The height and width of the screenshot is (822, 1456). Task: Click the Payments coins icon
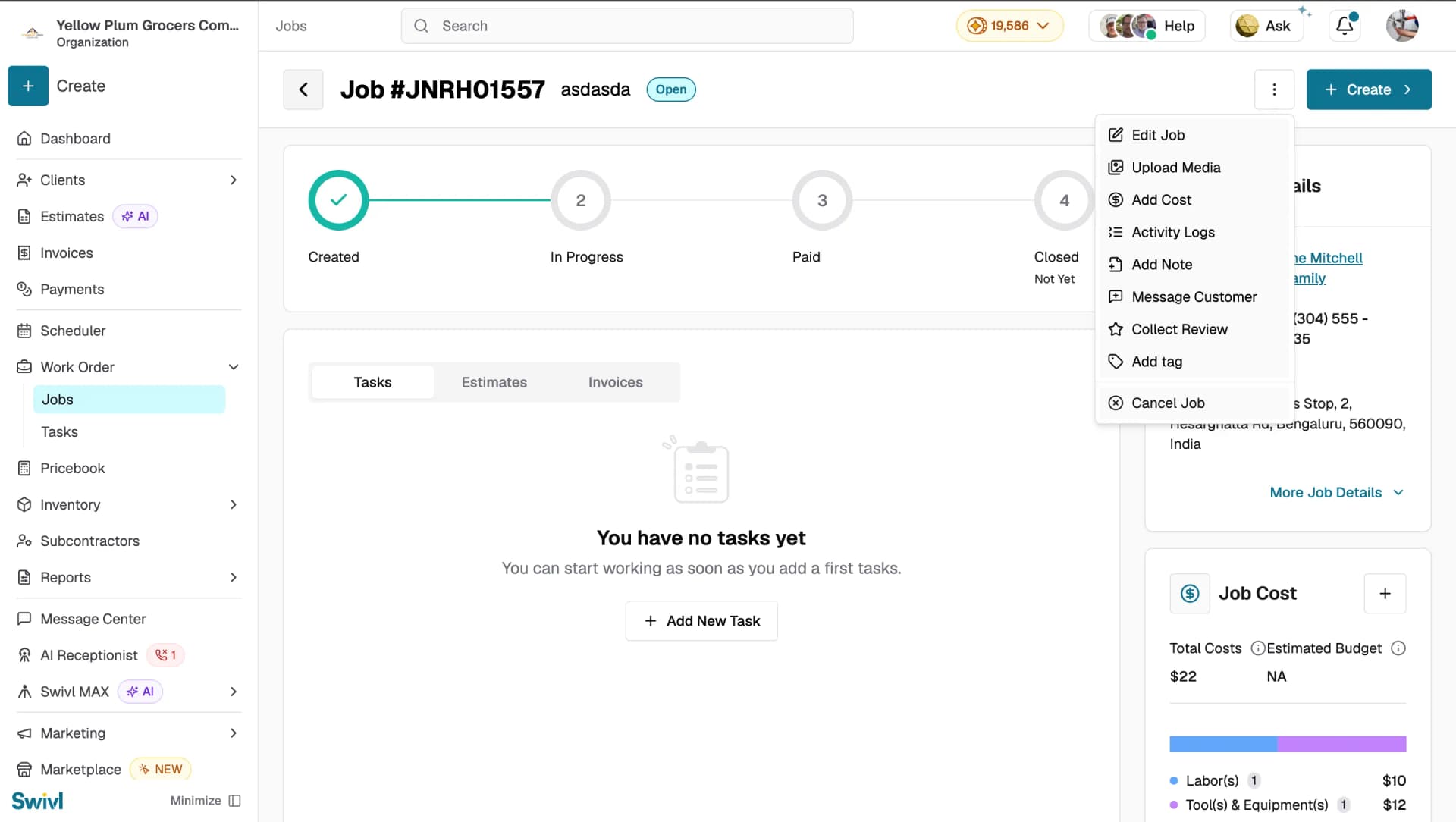pos(24,290)
